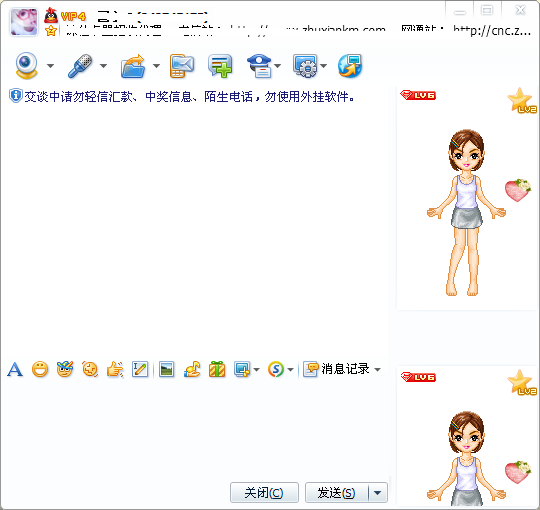
Task: Click the contact avatar photo in header
Action: coord(24,22)
